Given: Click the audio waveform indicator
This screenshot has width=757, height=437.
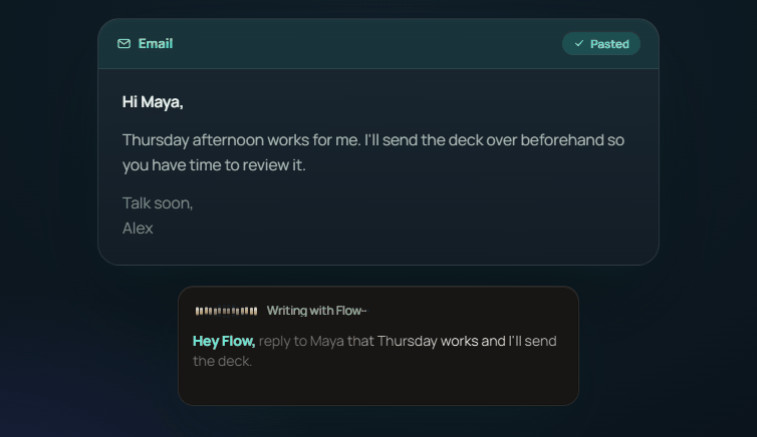Looking at the screenshot, I should pos(226,311).
